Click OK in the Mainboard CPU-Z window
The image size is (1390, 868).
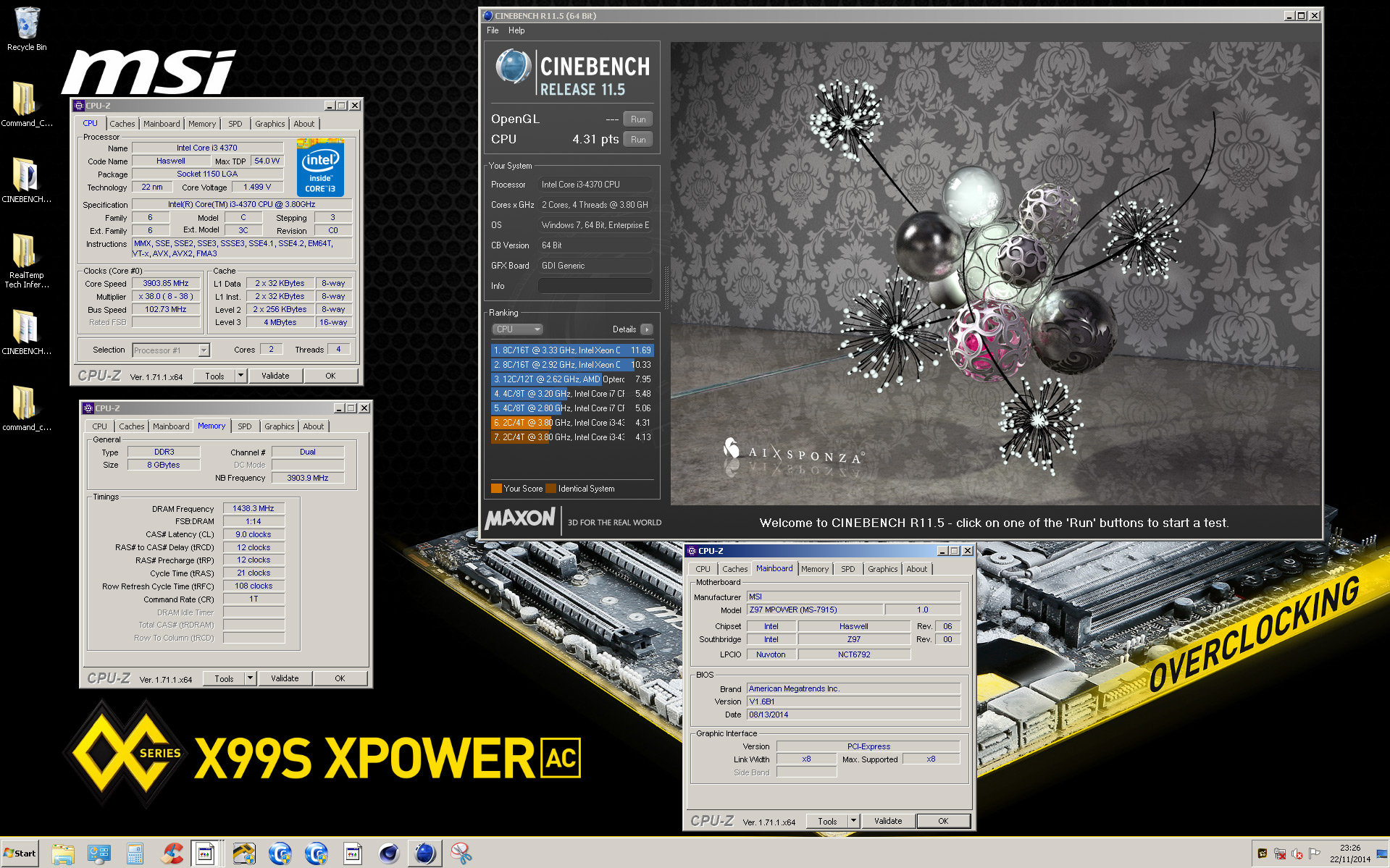point(943,821)
